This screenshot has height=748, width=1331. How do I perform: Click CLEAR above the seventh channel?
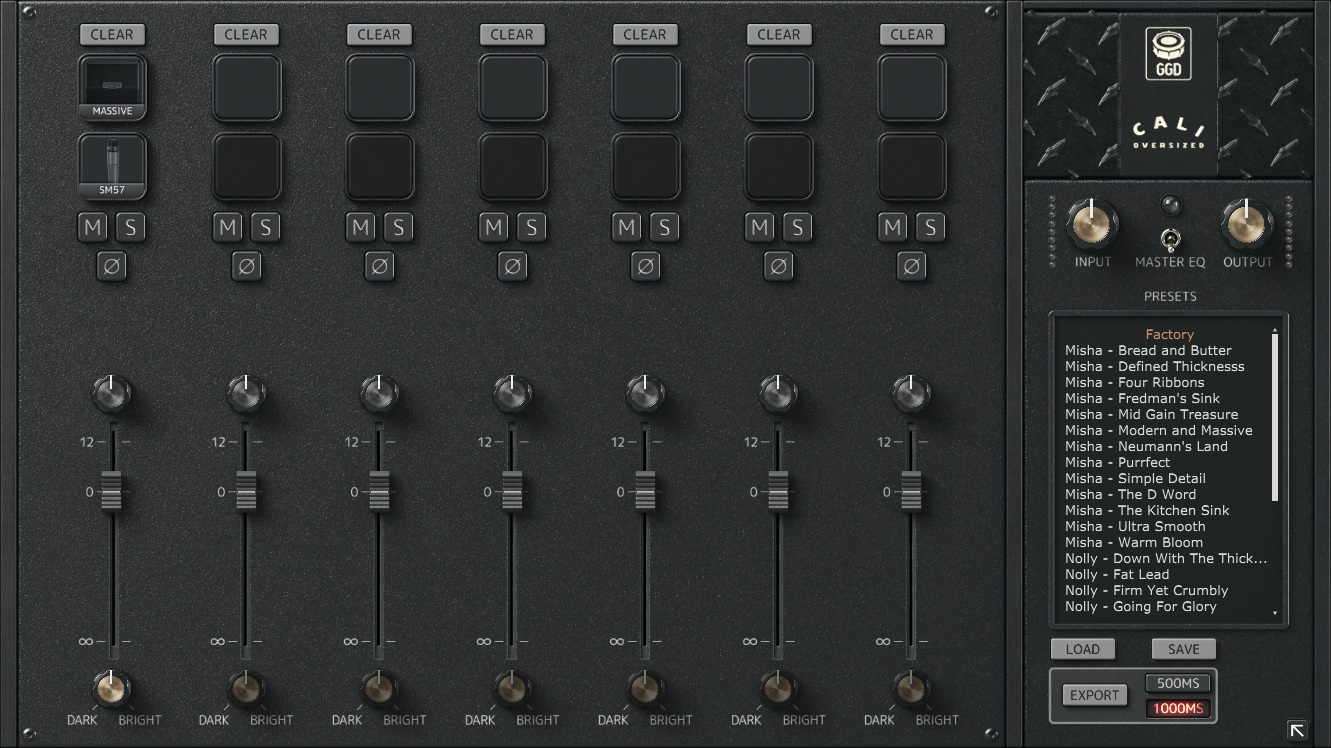(912, 34)
